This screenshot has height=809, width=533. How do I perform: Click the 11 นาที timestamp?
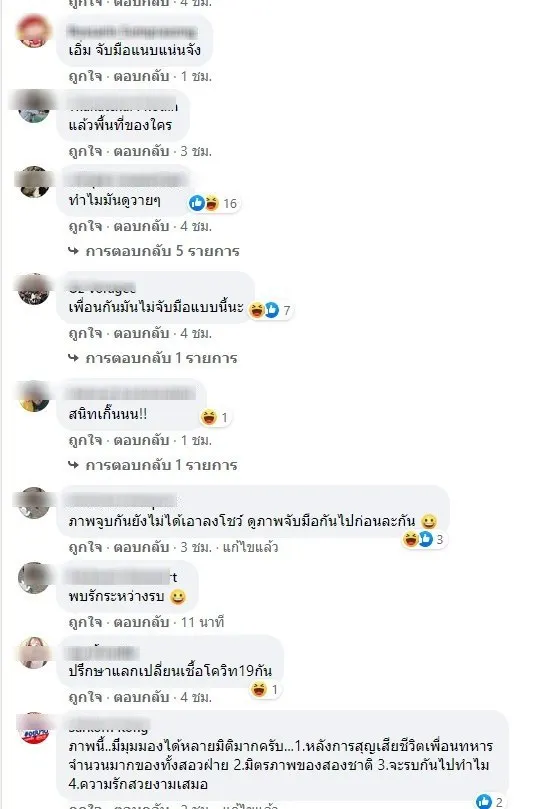(202, 622)
